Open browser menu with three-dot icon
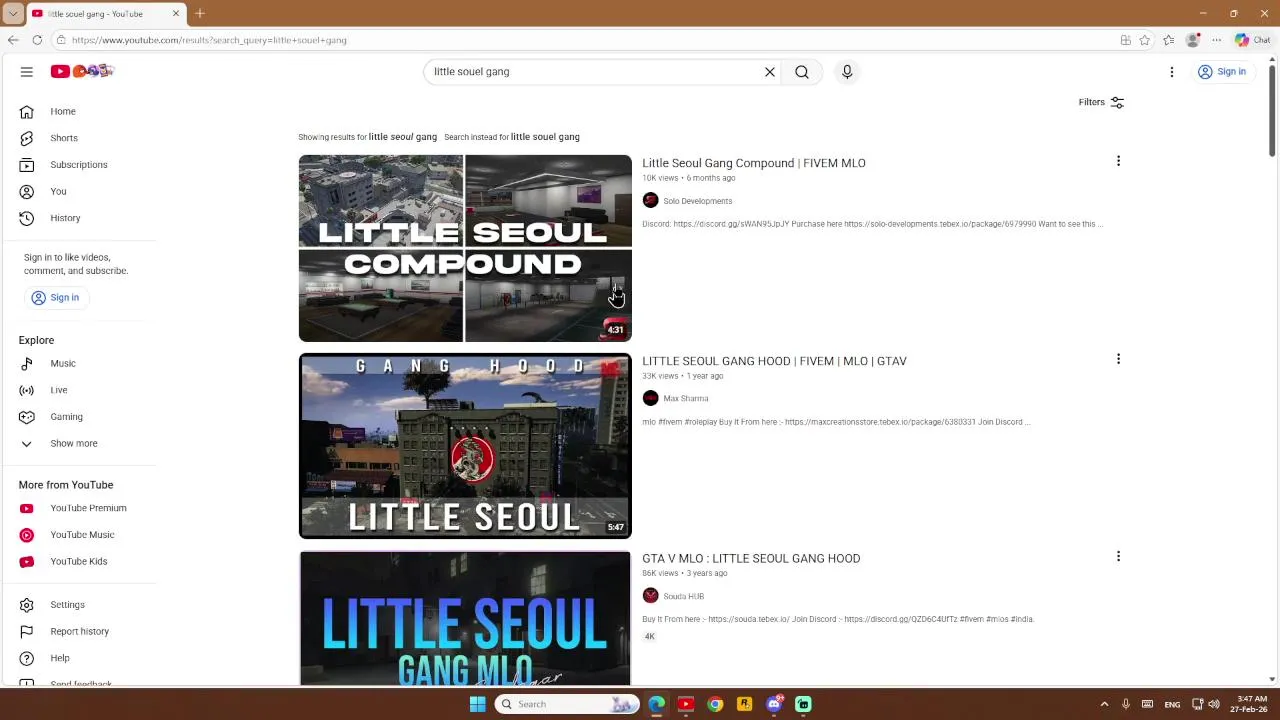 coord(1216,40)
